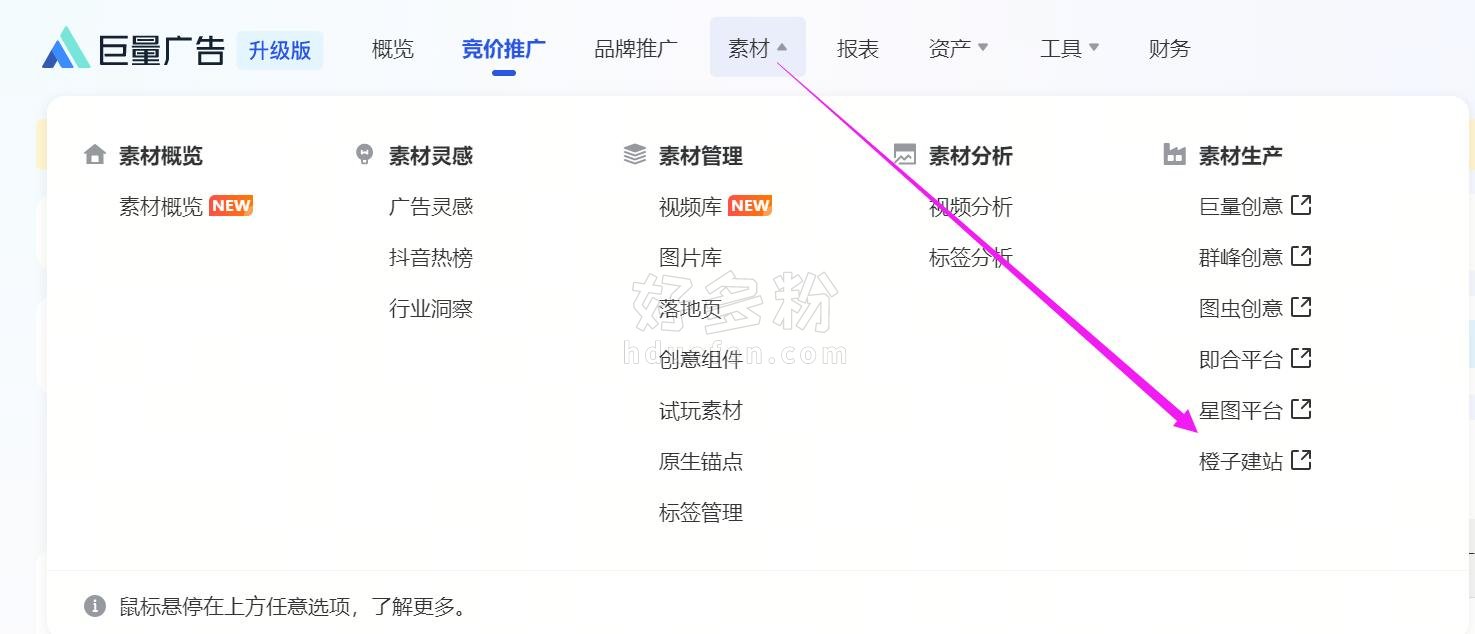This screenshot has height=634, width=1475.
Task: Click external link icon next to 群峰创意
Action: point(1301,256)
